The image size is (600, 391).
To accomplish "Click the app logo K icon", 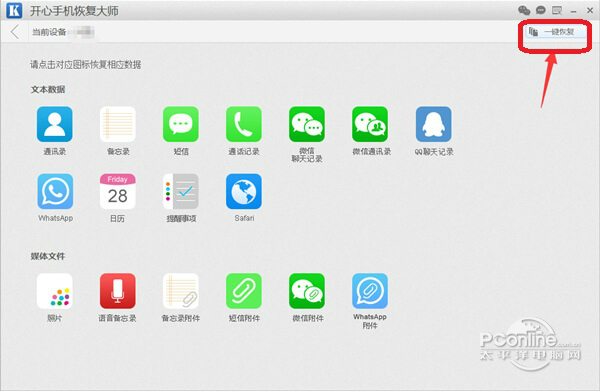I will coord(14,10).
